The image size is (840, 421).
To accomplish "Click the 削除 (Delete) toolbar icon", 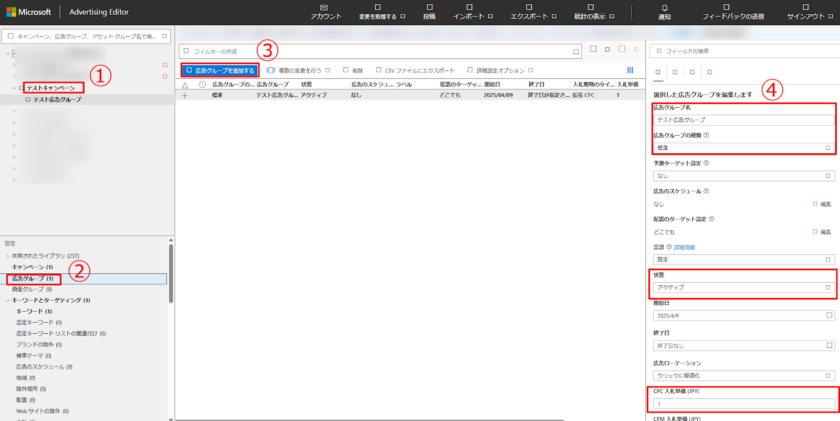I will point(345,70).
